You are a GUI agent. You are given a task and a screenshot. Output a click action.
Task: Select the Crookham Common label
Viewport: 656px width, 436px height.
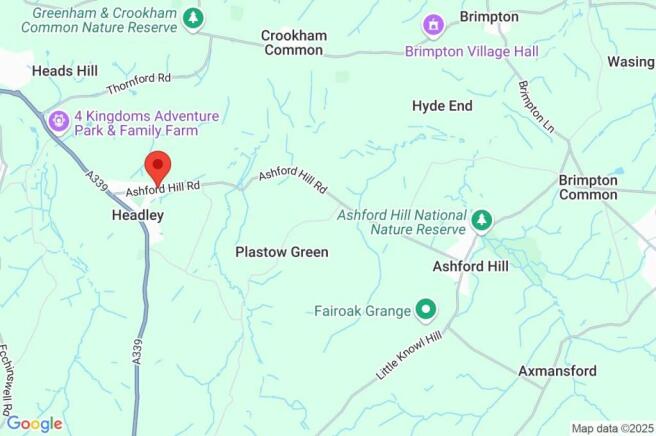tap(294, 43)
